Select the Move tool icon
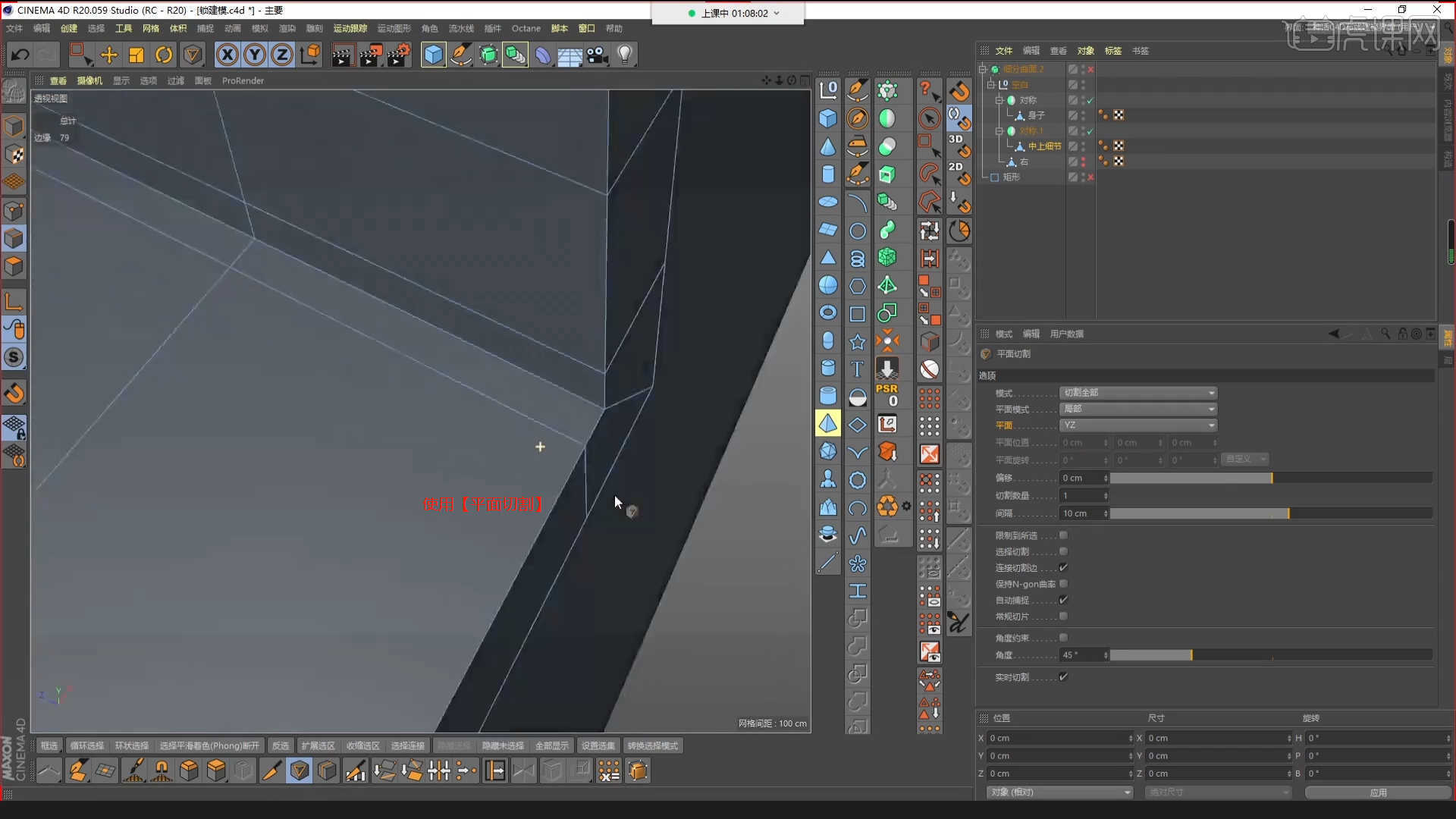 pos(109,55)
